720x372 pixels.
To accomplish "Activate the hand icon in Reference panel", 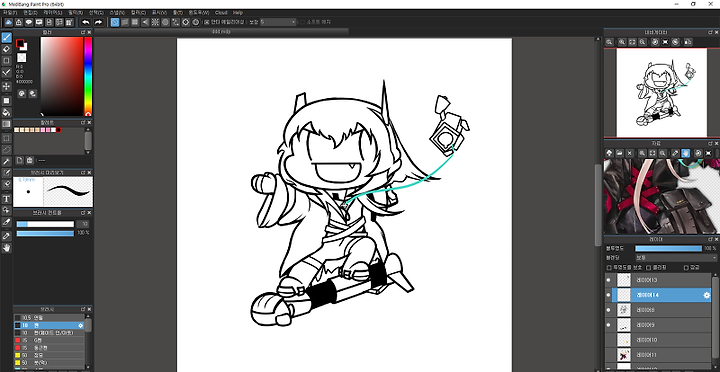I will pyautogui.click(x=686, y=153).
